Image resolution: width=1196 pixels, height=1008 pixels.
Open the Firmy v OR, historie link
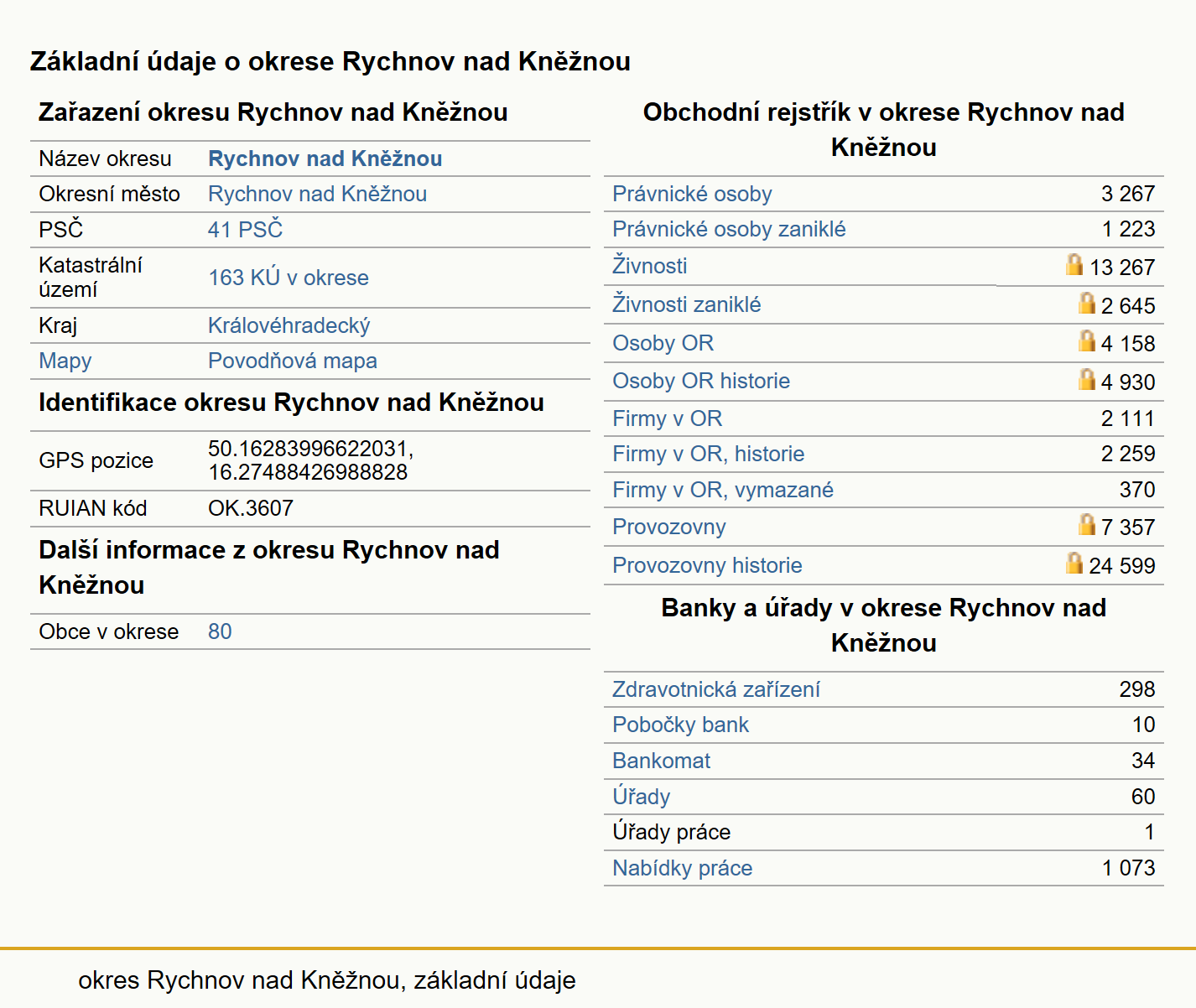709,454
